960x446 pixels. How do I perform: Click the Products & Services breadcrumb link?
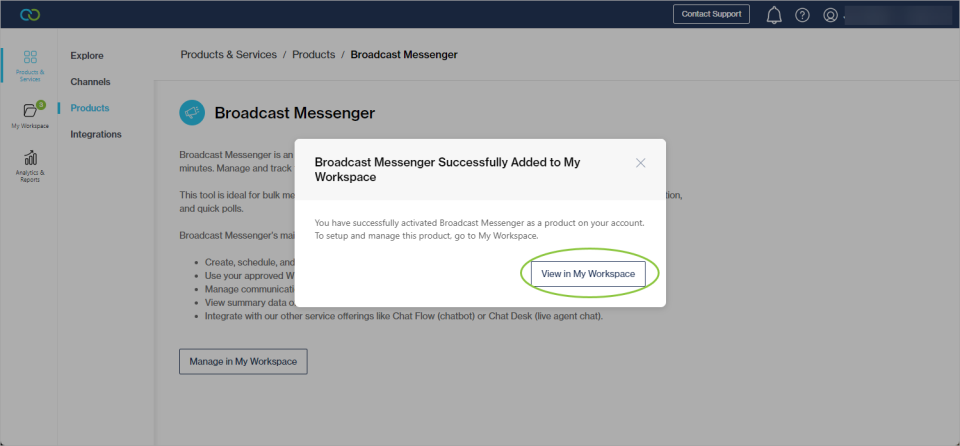point(228,55)
